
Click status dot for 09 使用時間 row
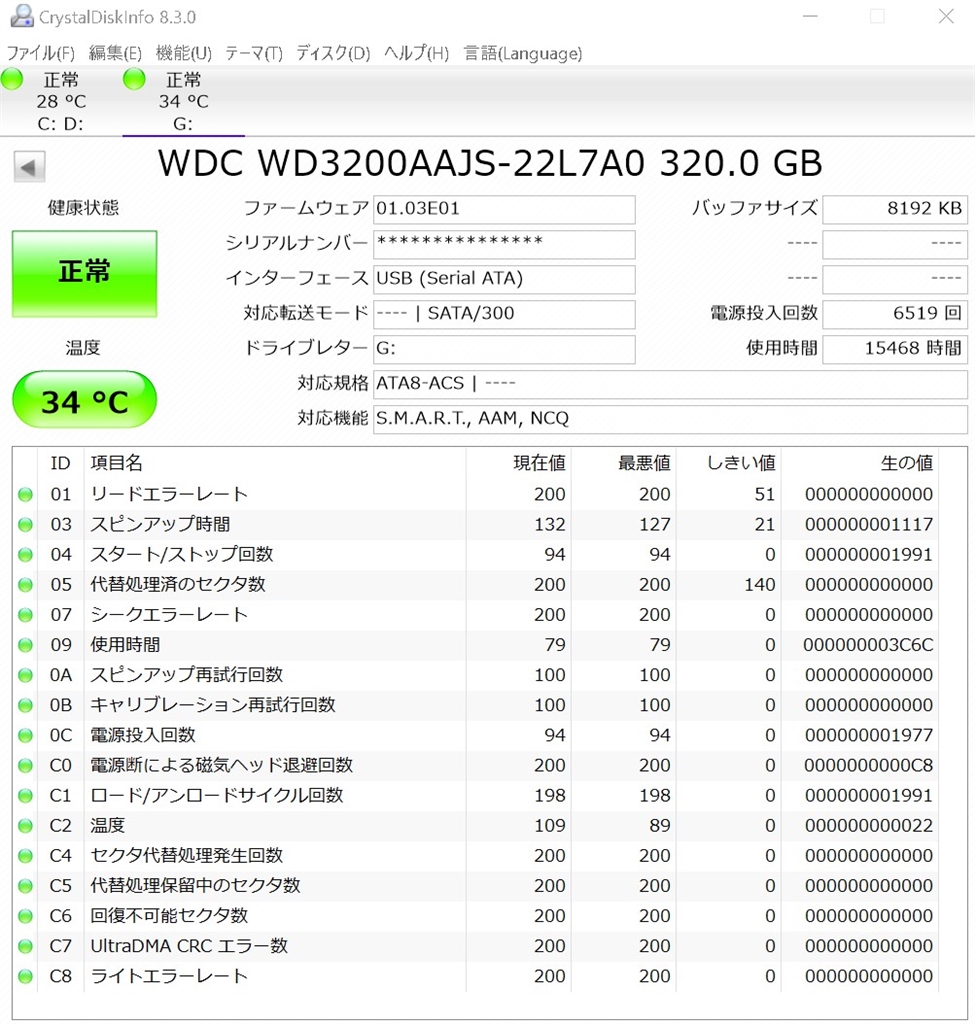[x=25, y=645]
